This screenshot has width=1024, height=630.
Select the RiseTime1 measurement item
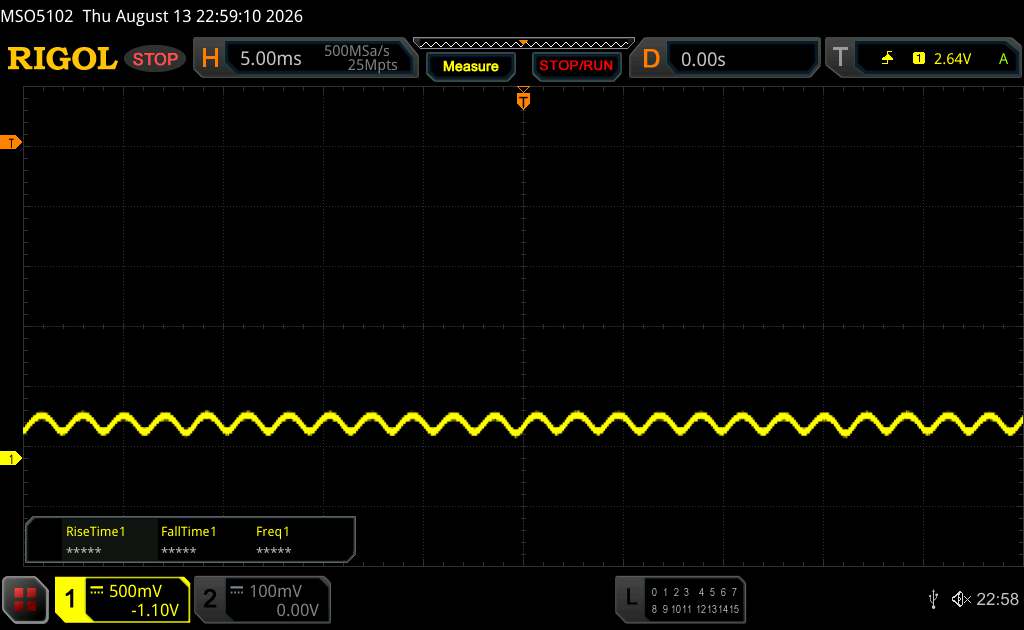(95, 540)
